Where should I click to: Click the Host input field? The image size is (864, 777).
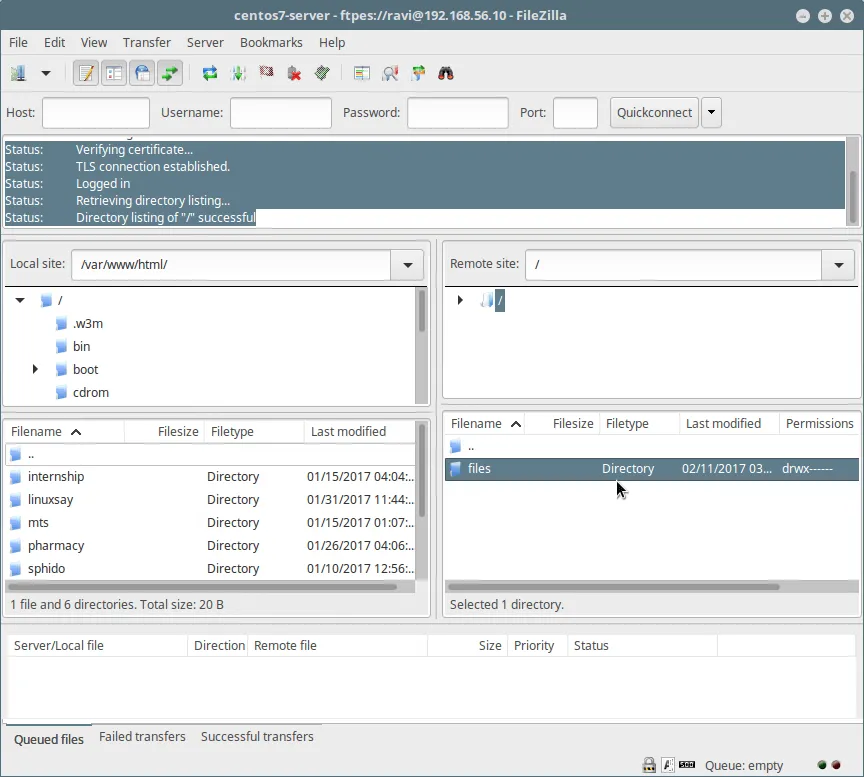coord(95,113)
